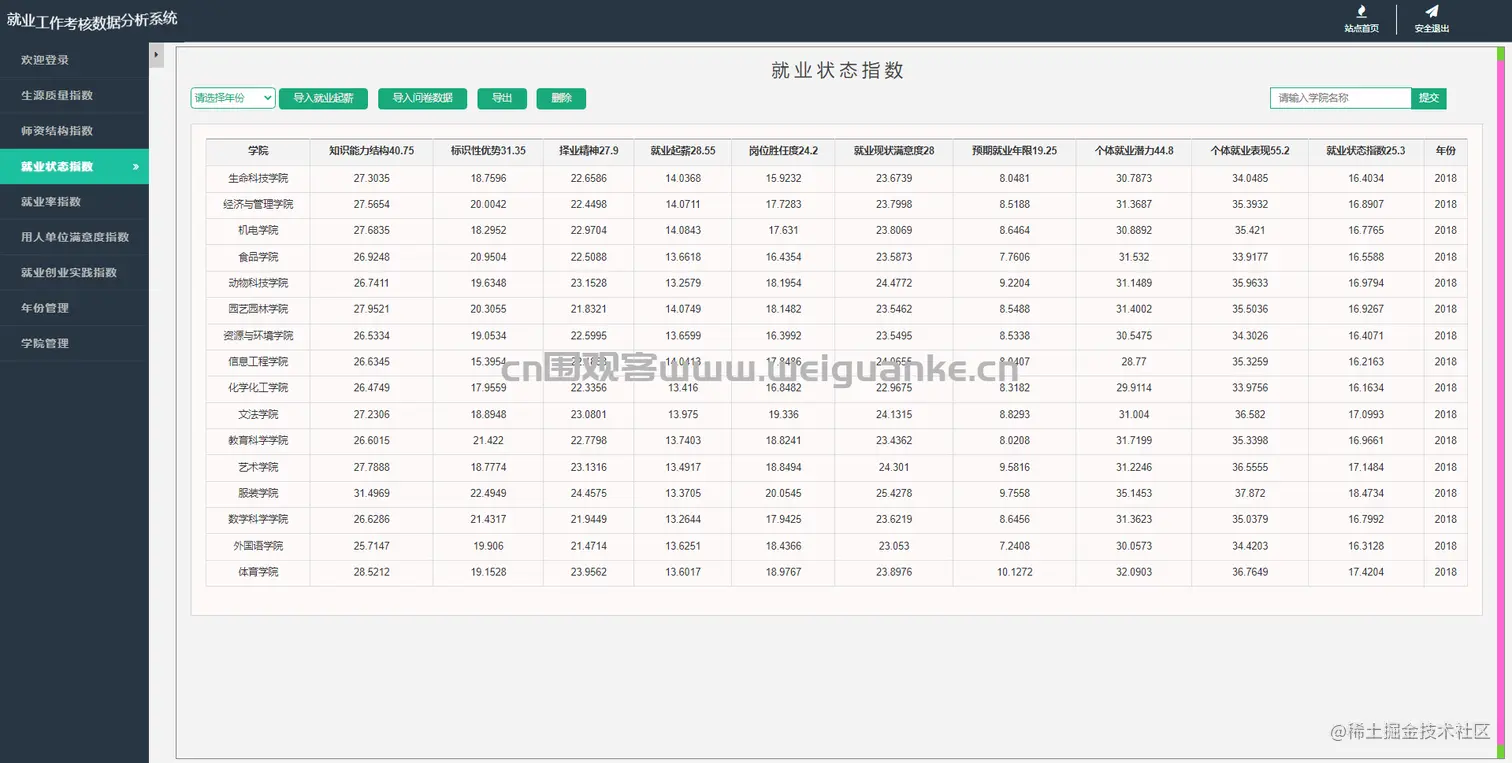Image resolution: width=1512 pixels, height=763 pixels.
Task: Click the 导入就业起薪 button
Action: pyautogui.click(x=323, y=98)
